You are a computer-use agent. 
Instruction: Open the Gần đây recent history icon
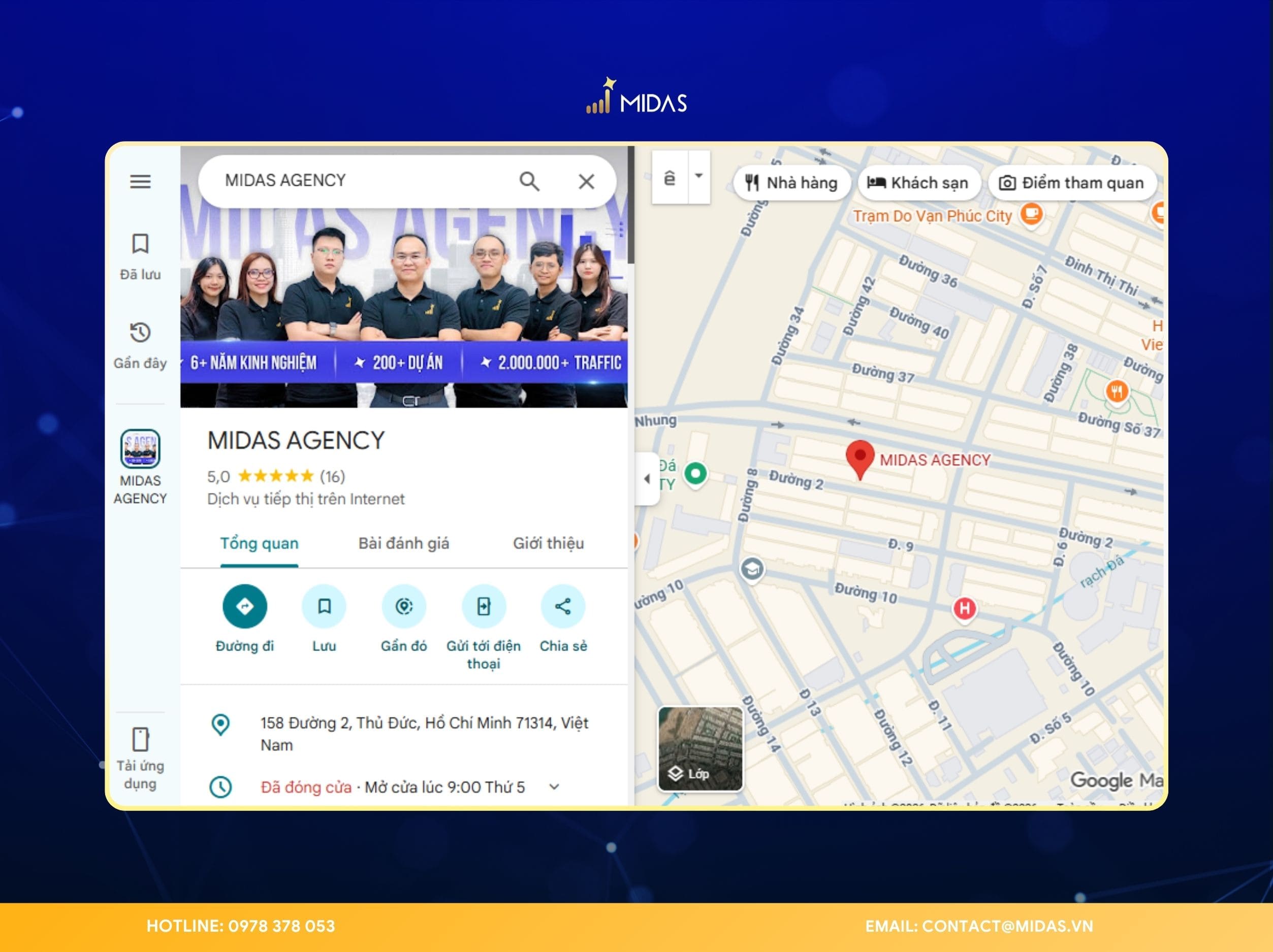coord(140,333)
